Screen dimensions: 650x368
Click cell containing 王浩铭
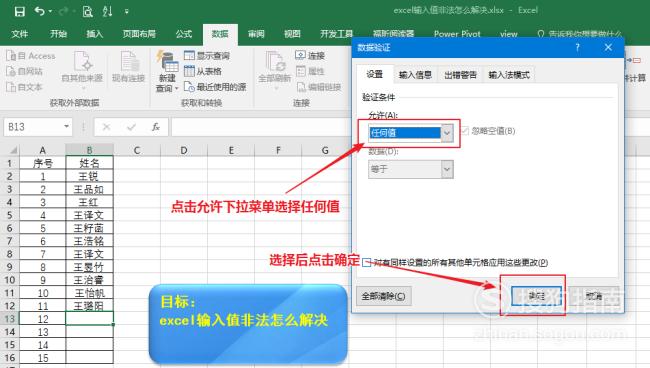point(90,241)
